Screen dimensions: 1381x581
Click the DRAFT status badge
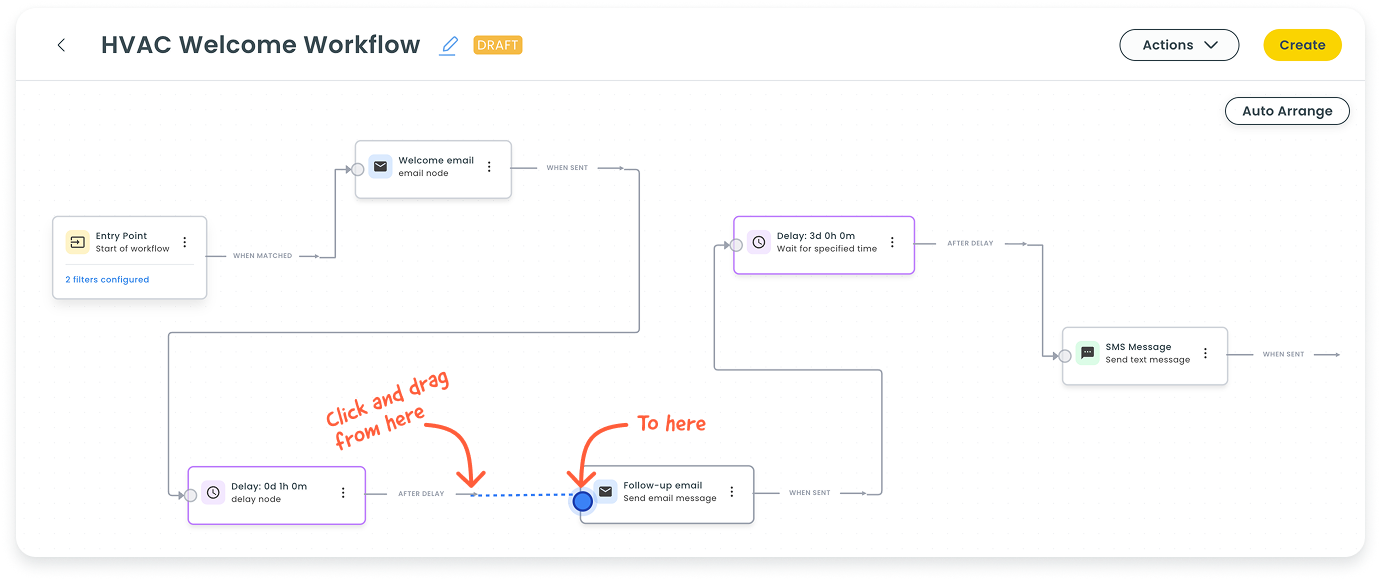point(497,45)
